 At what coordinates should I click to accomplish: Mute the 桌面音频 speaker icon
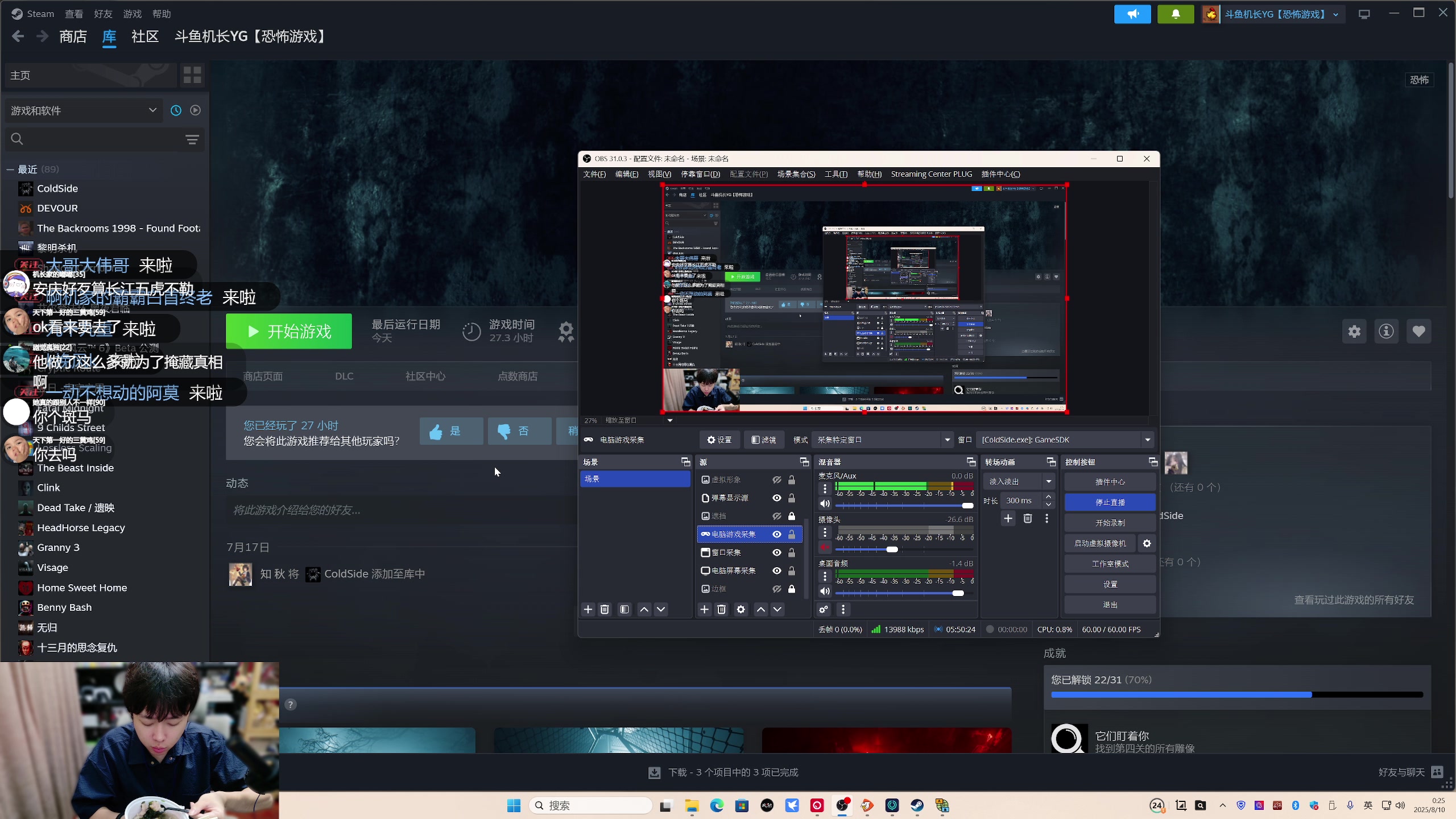coord(825,591)
